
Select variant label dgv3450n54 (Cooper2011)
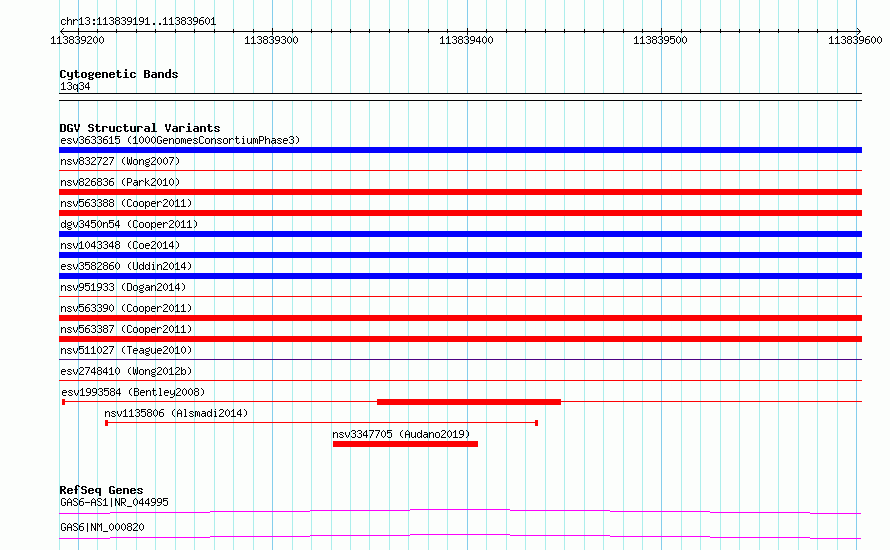[x=129, y=224]
